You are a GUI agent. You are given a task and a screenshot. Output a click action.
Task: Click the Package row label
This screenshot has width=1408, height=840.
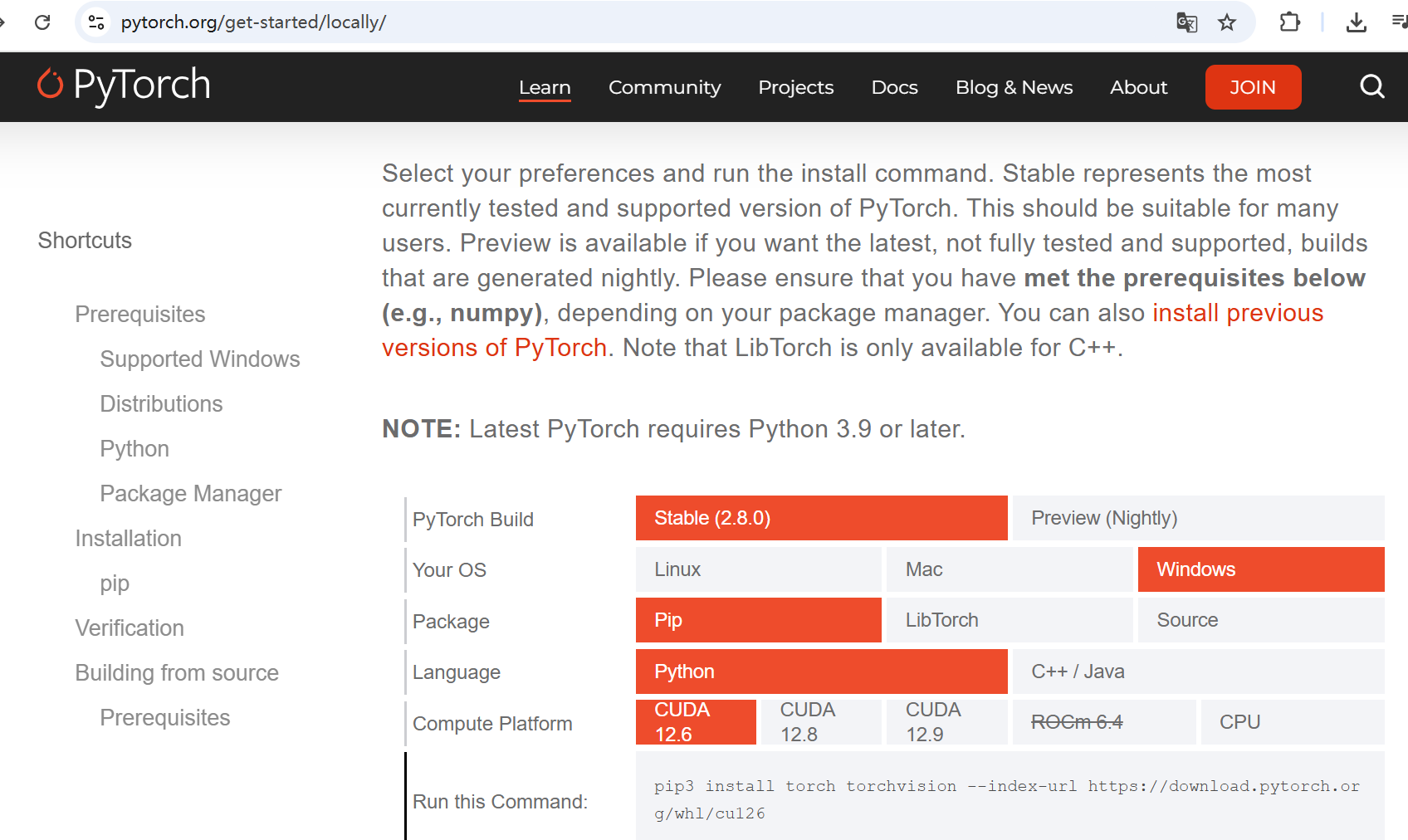[451, 622]
